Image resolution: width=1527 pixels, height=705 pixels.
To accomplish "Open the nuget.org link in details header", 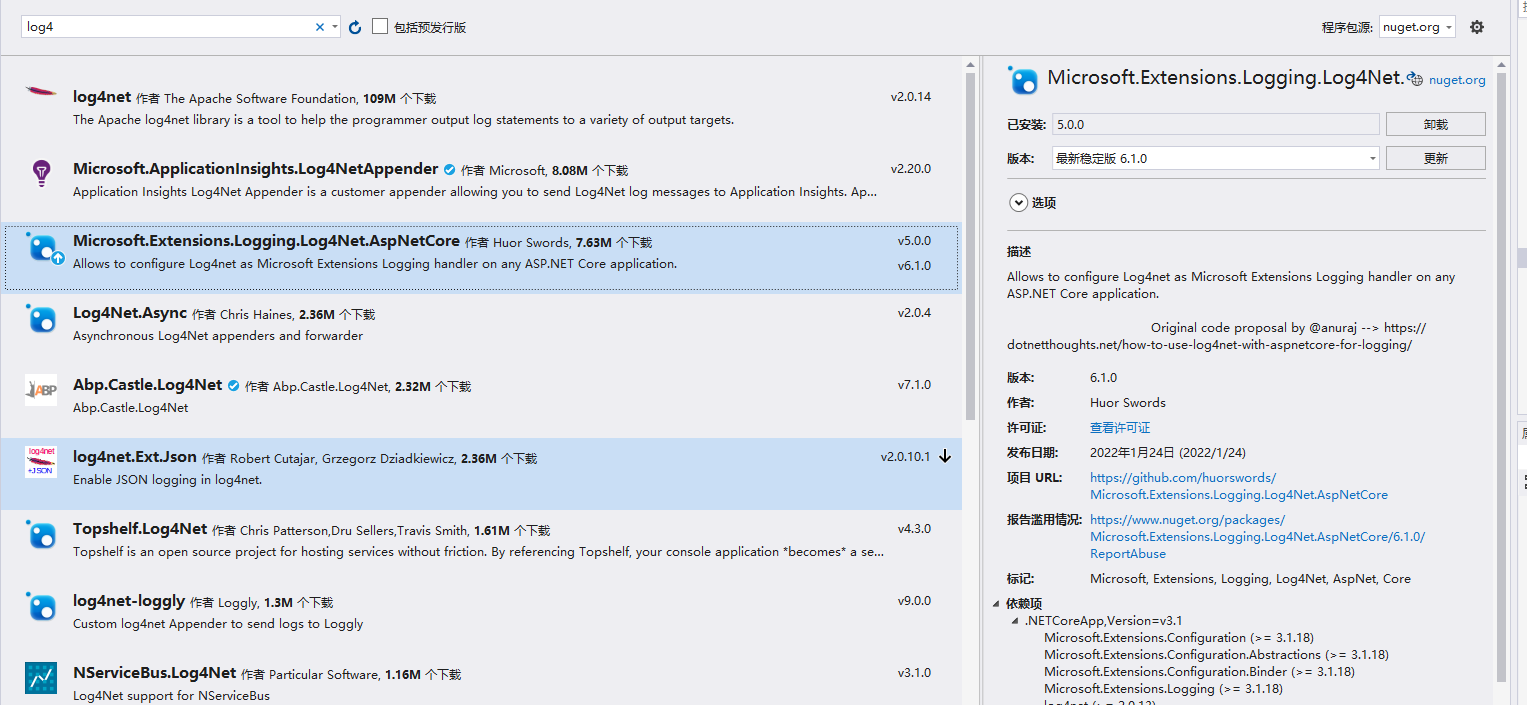I will point(1457,80).
